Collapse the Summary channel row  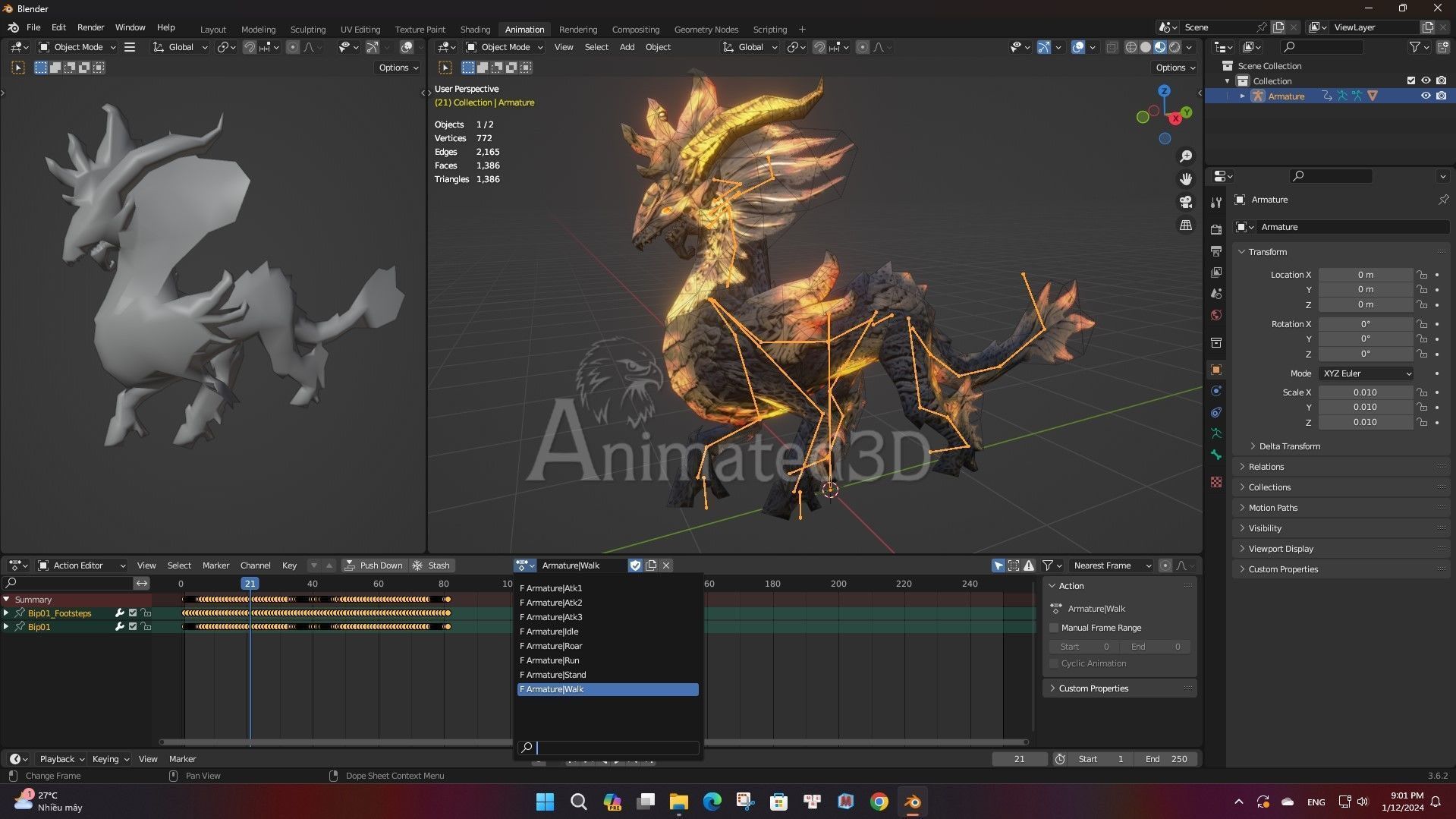click(7, 600)
